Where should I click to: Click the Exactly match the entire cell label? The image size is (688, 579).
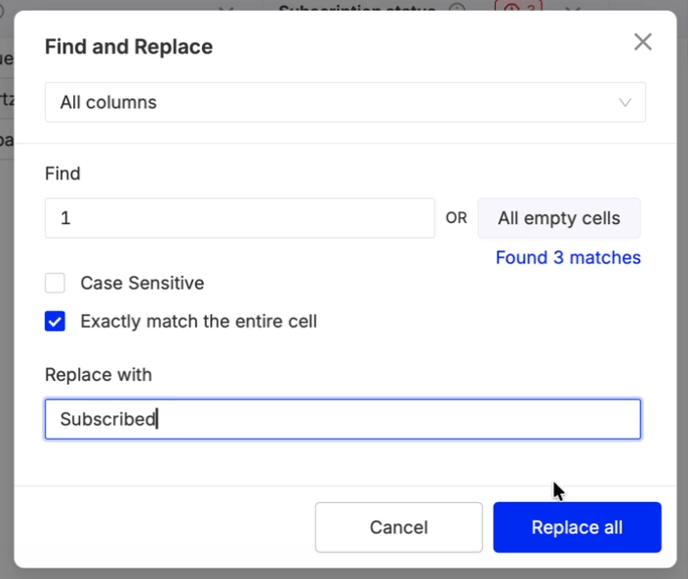click(198, 321)
